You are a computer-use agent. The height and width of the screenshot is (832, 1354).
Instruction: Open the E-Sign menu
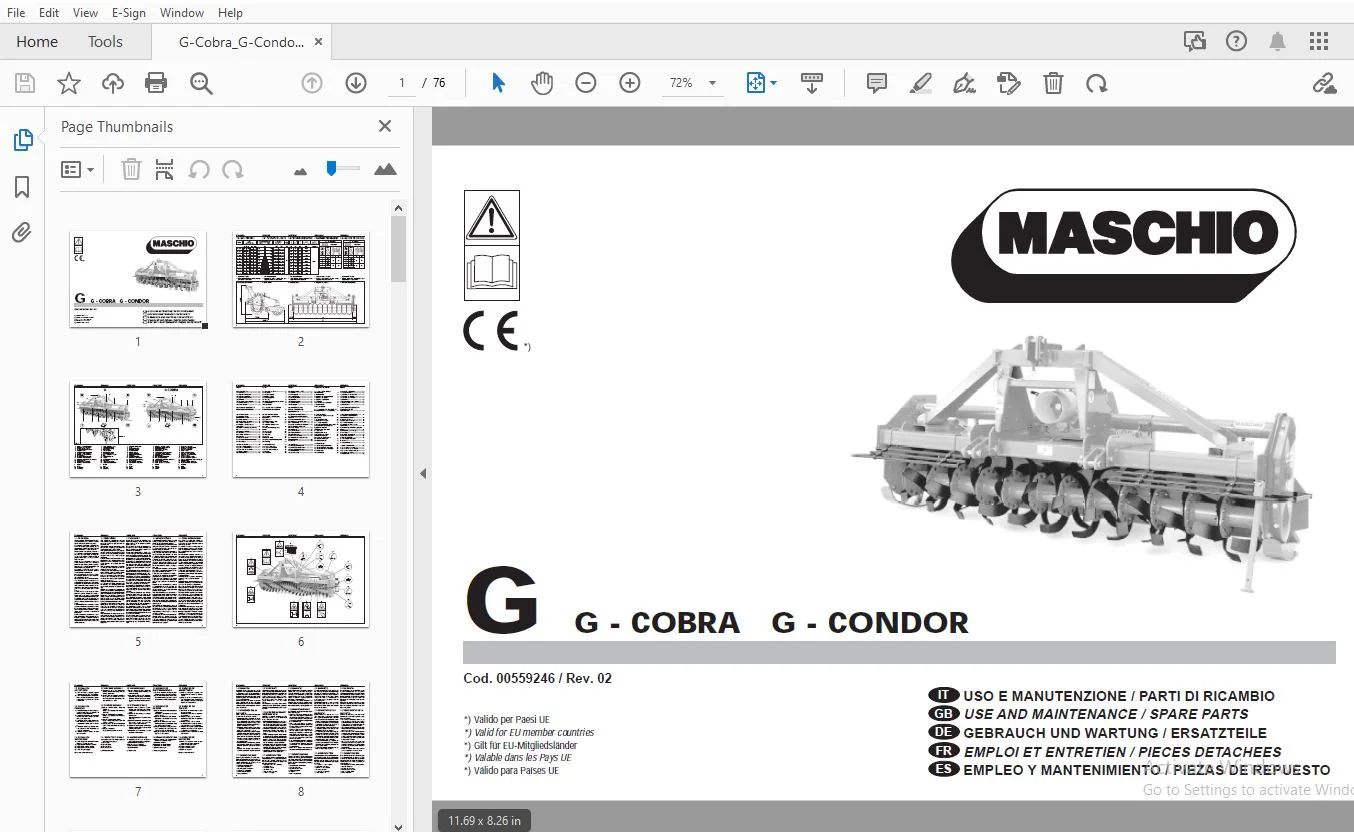(129, 13)
